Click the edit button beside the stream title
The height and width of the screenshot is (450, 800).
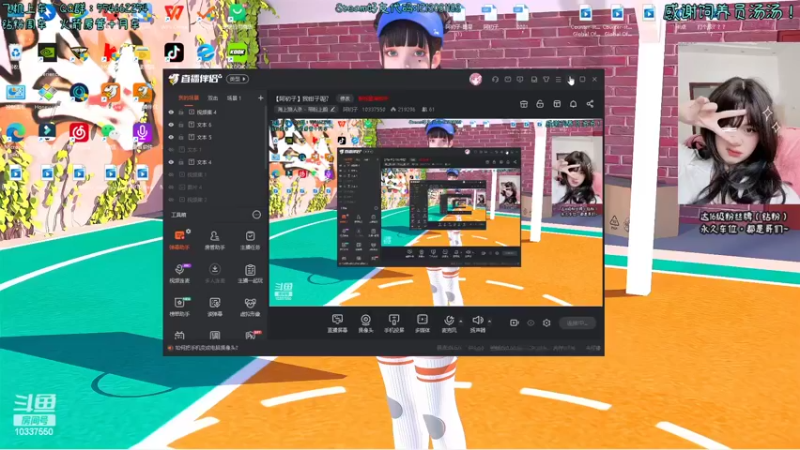pos(345,98)
